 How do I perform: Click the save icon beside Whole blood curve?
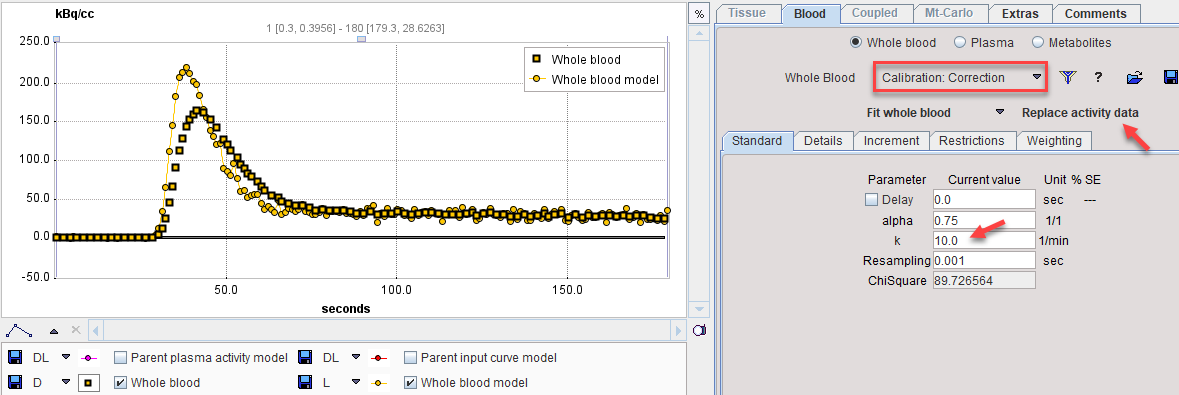point(15,382)
